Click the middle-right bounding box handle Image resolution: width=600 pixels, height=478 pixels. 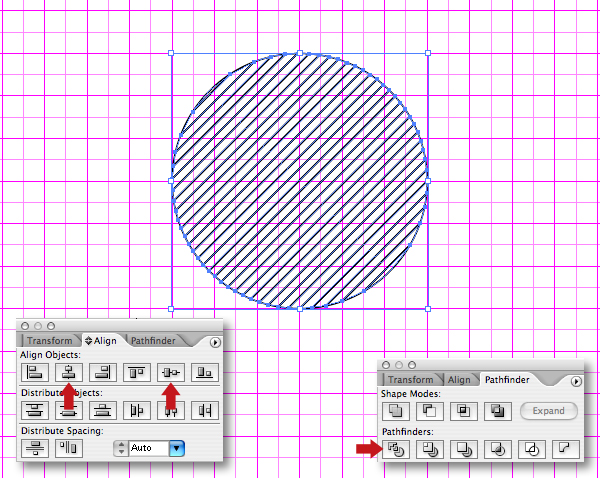(428, 181)
